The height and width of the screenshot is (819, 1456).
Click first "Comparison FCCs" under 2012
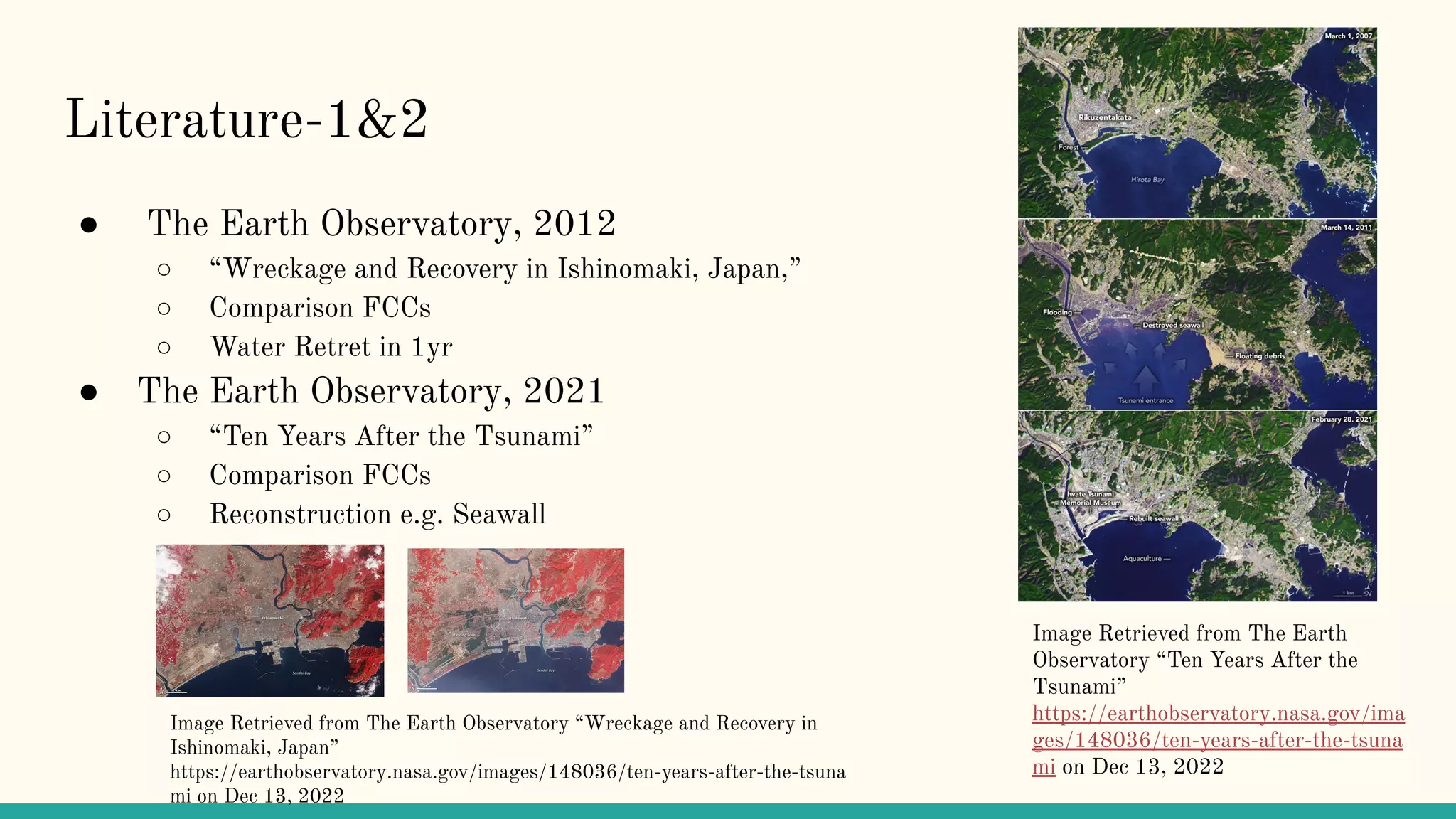tap(321, 308)
